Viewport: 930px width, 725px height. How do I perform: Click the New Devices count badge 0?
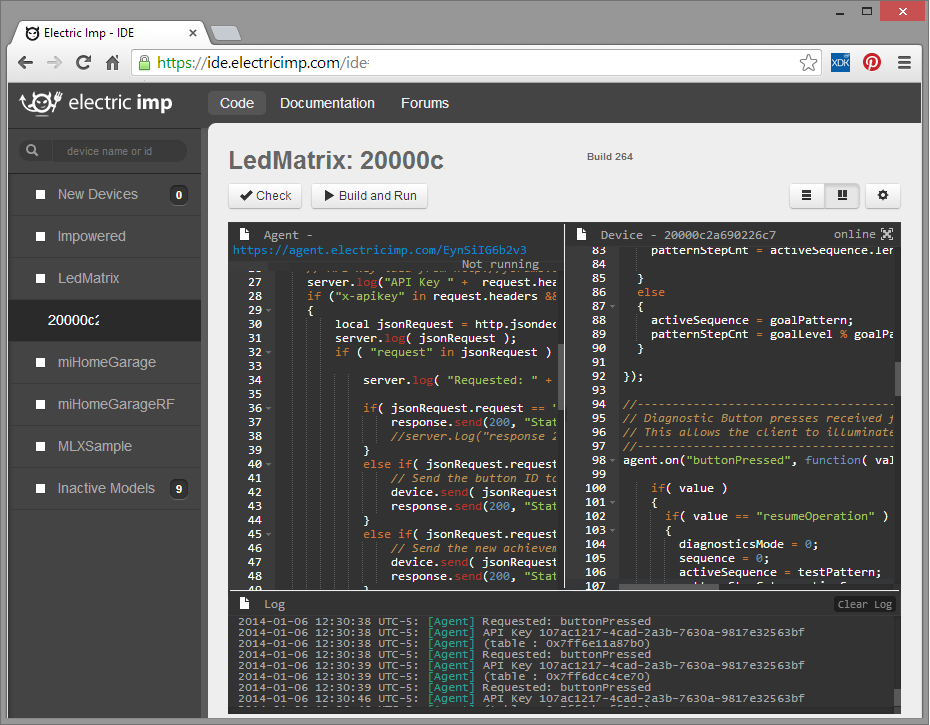[179, 195]
